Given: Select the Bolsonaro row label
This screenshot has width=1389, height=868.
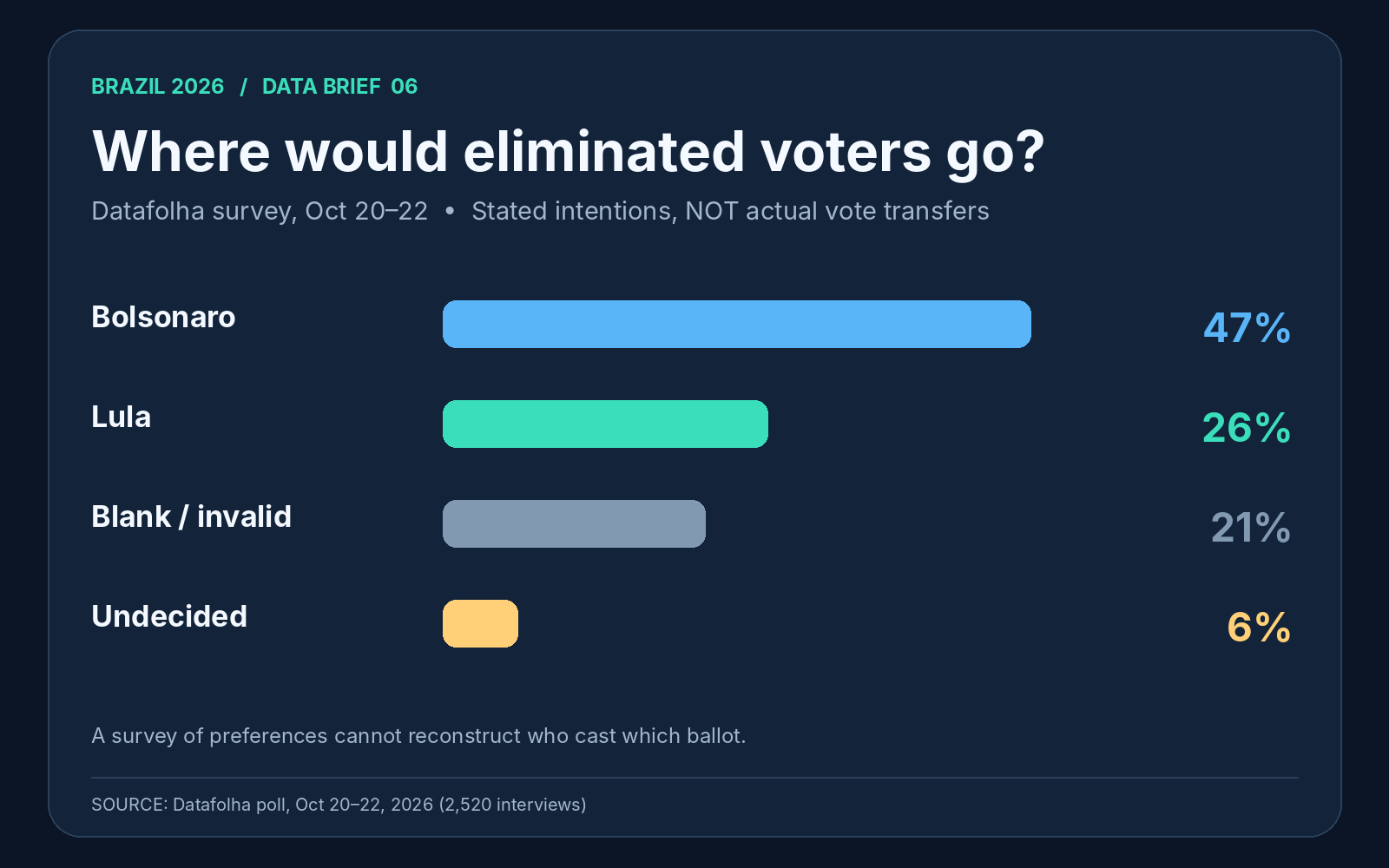Looking at the screenshot, I should tap(163, 317).
